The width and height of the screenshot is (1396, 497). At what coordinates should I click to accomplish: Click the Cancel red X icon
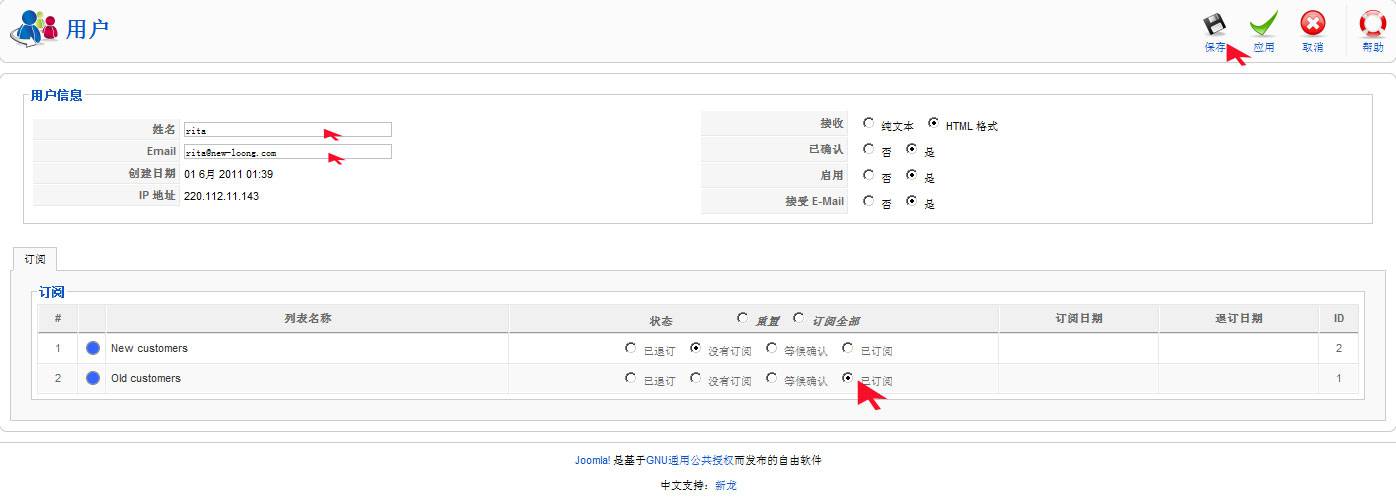point(1313,26)
